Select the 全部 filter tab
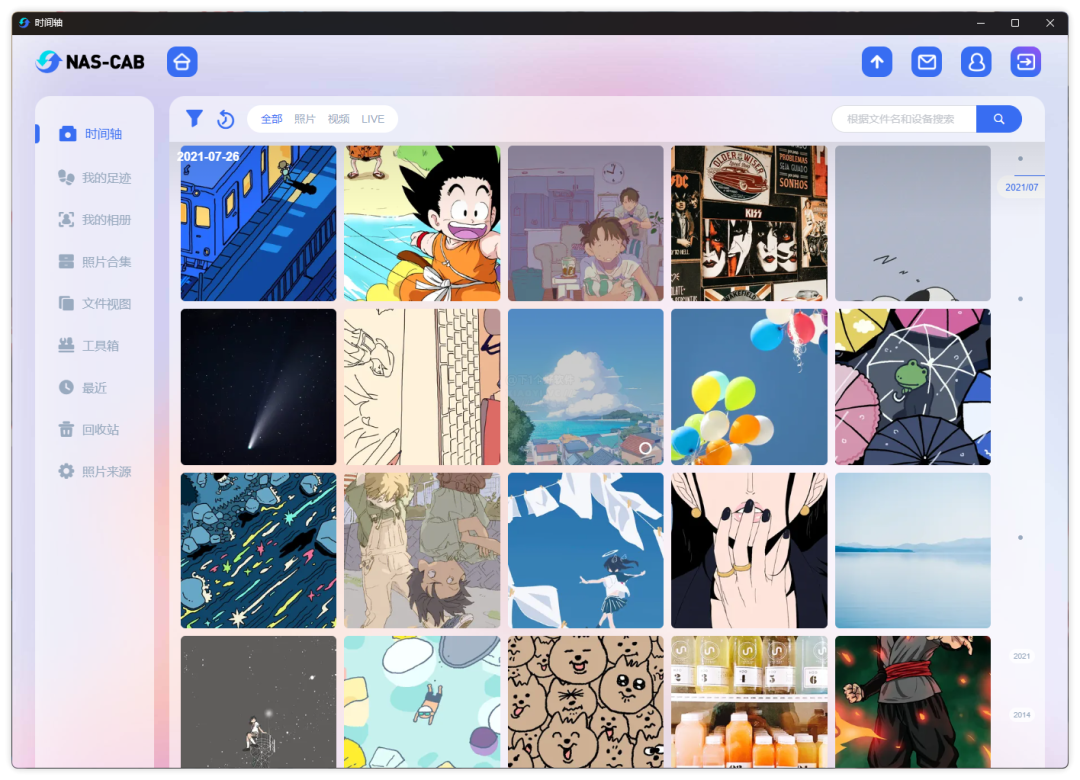 271,119
